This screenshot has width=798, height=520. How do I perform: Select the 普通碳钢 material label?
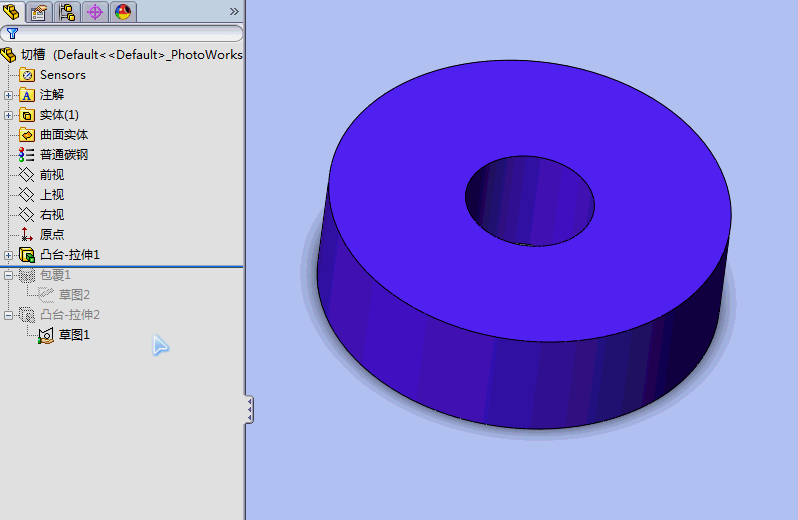click(64, 155)
